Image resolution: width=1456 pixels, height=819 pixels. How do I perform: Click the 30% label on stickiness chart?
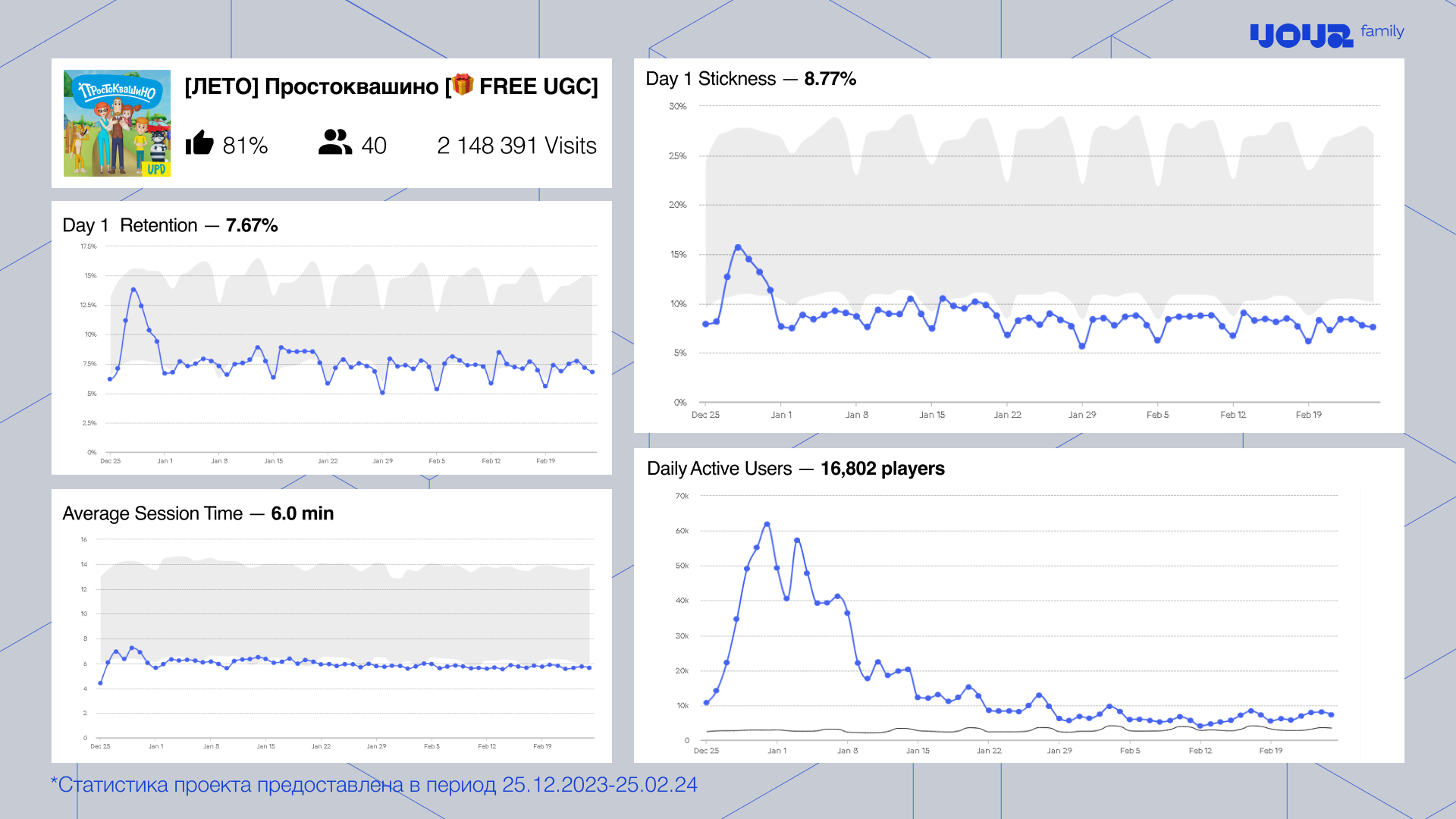click(x=677, y=106)
